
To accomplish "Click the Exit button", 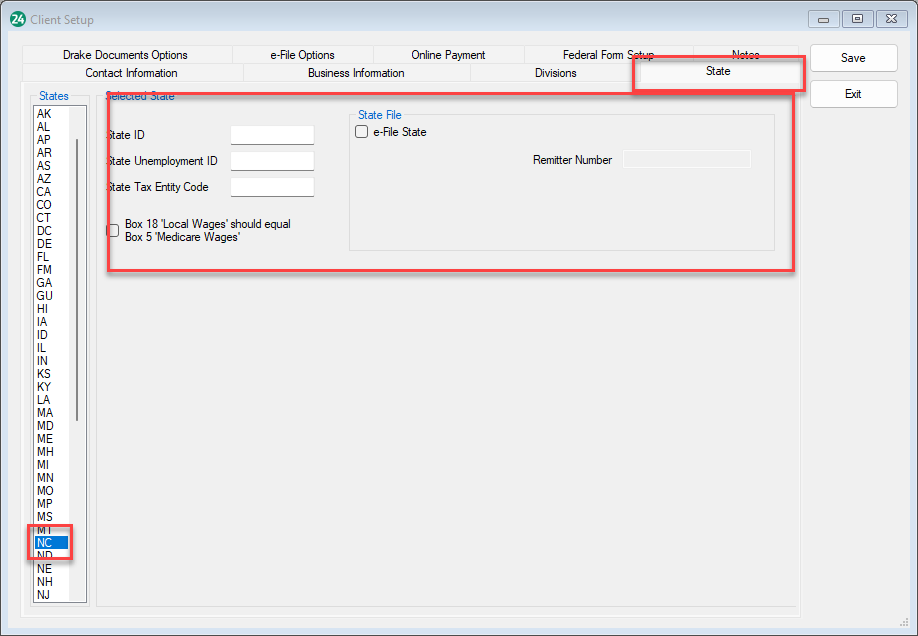I will 853,94.
